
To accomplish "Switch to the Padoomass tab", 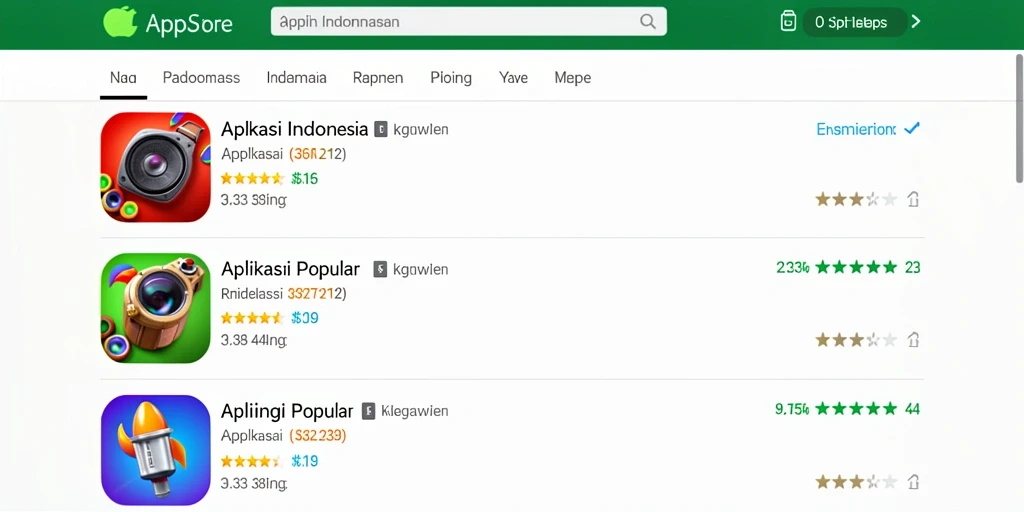I will point(201,78).
